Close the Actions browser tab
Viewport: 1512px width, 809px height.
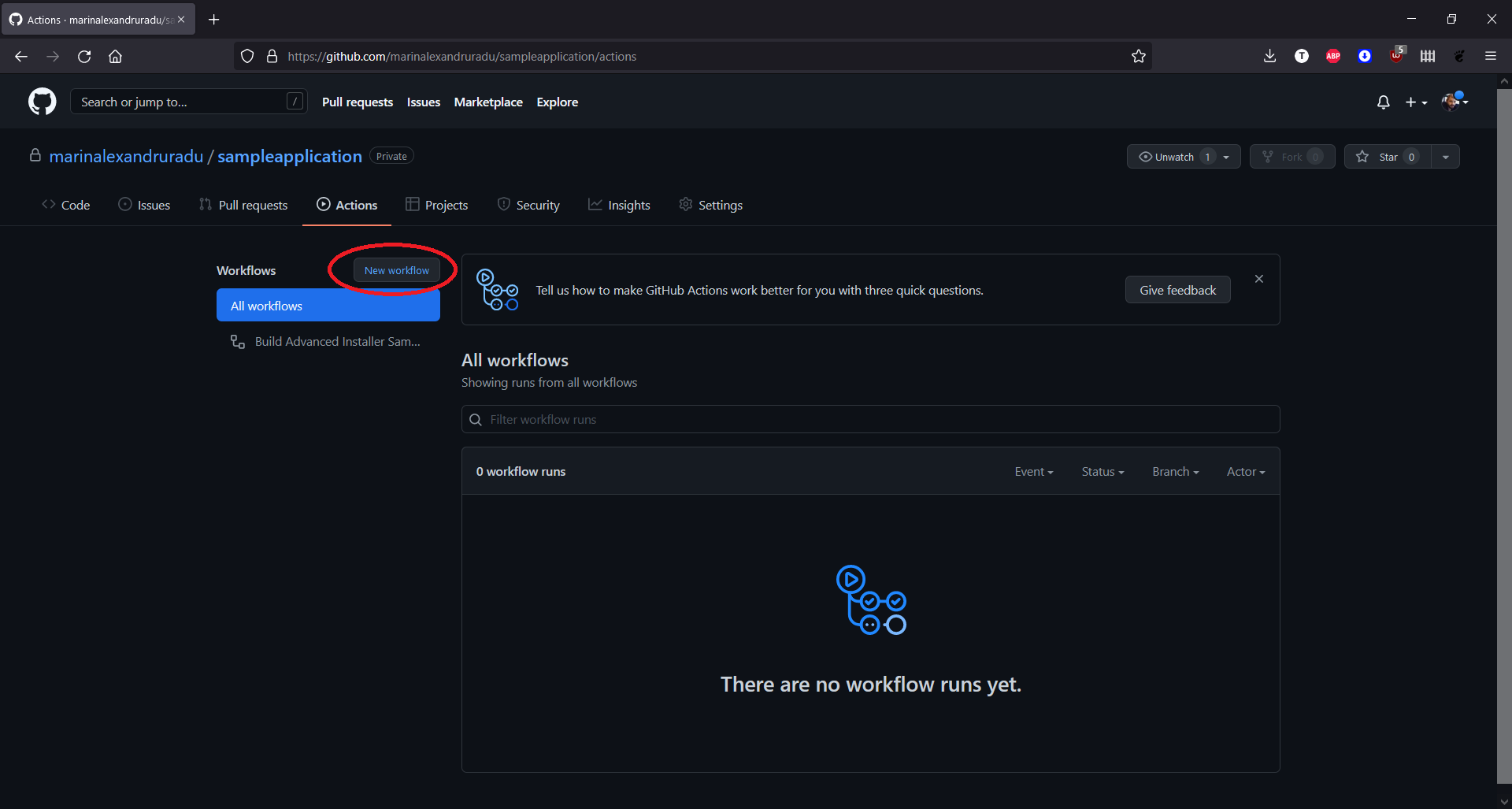[x=181, y=19]
